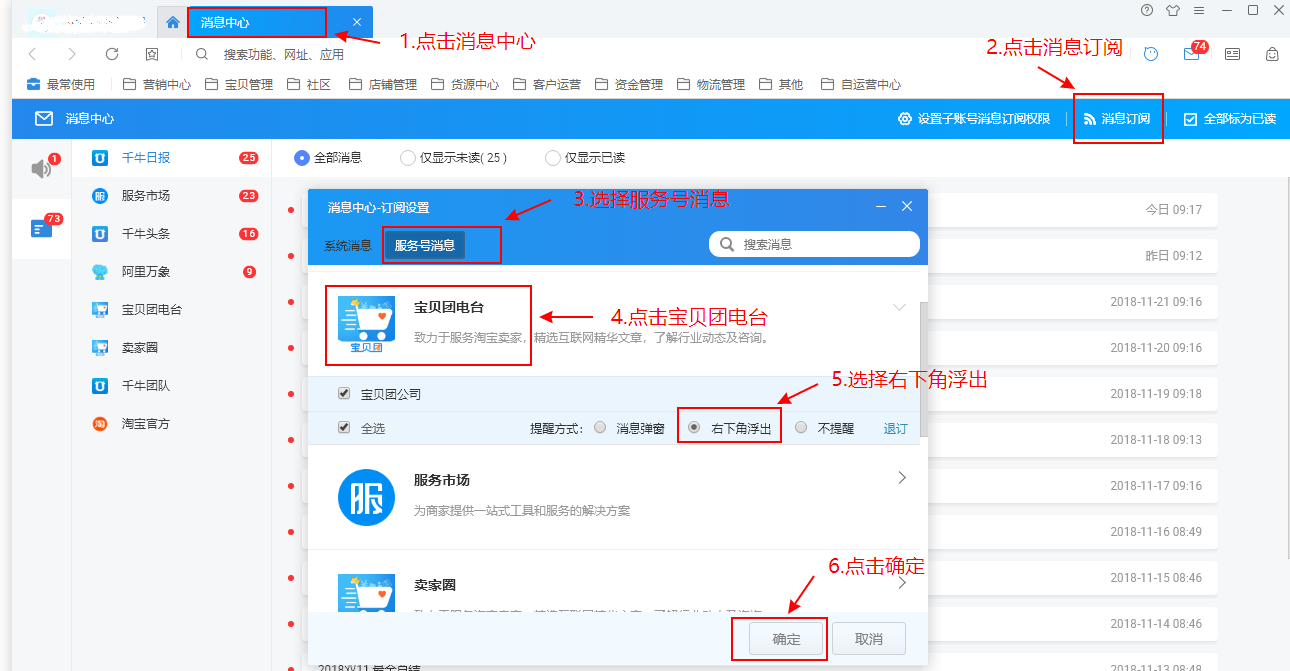Screen dimensions: 1290x671
Task: Reload the page with the refresh icon
Action: 112,54
